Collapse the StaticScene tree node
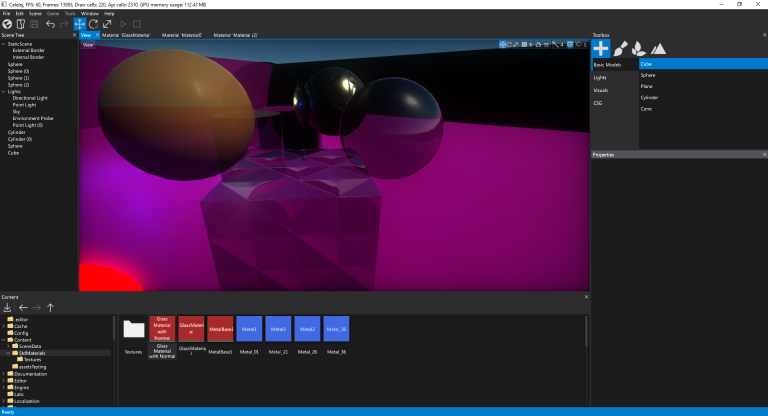Viewport: 768px width, 416px height. [x=3, y=44]
